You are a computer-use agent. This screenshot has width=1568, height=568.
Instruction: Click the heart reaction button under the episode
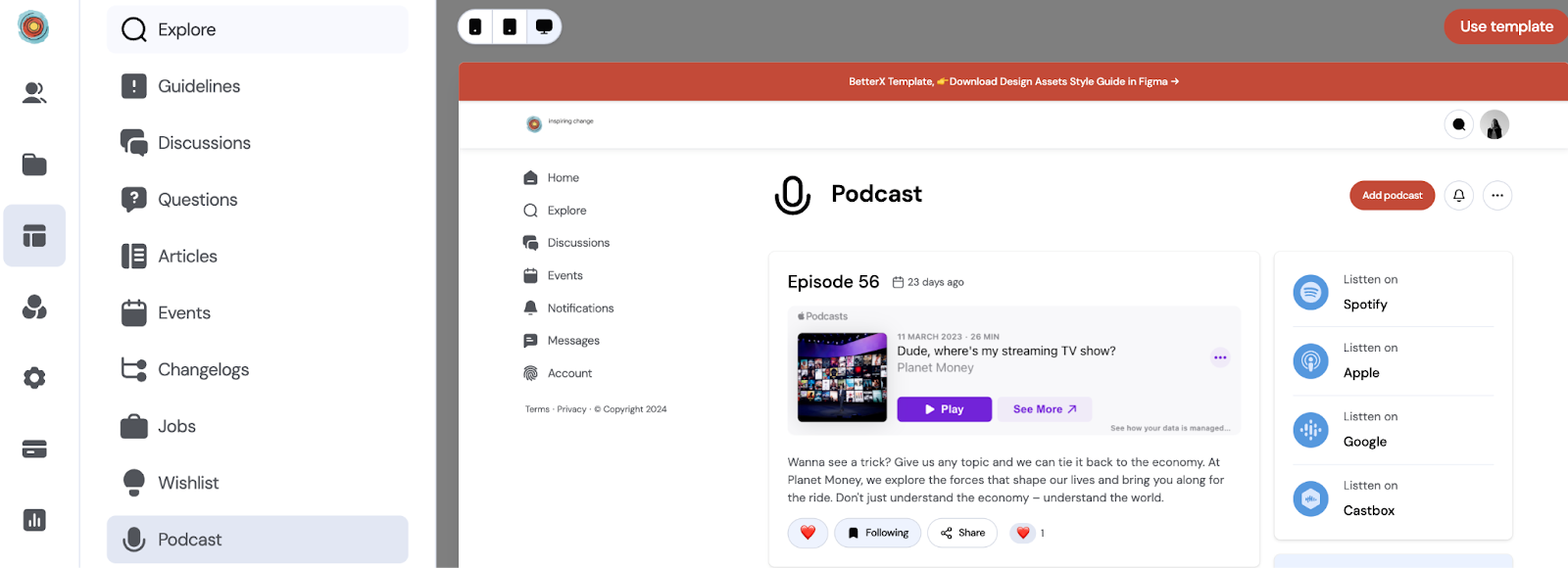pos(808,533)
